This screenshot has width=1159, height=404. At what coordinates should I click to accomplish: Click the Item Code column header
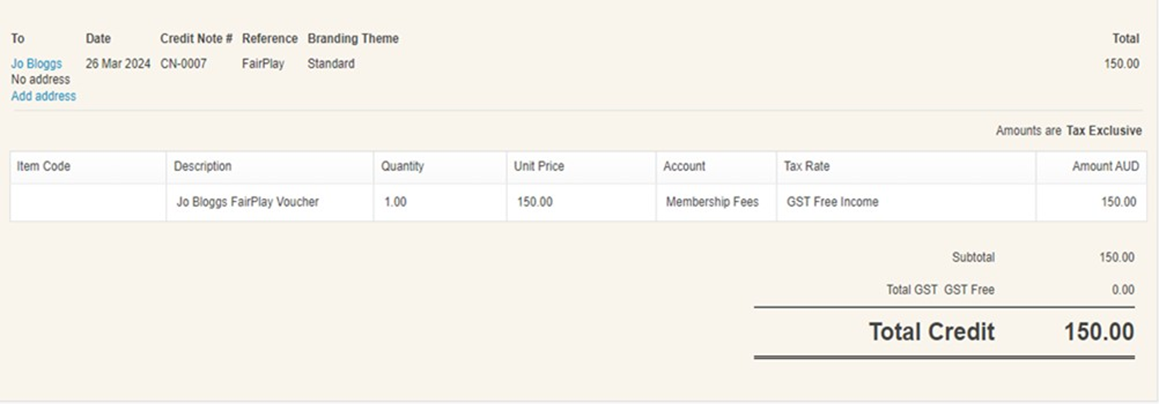click(x=44, y=167)
